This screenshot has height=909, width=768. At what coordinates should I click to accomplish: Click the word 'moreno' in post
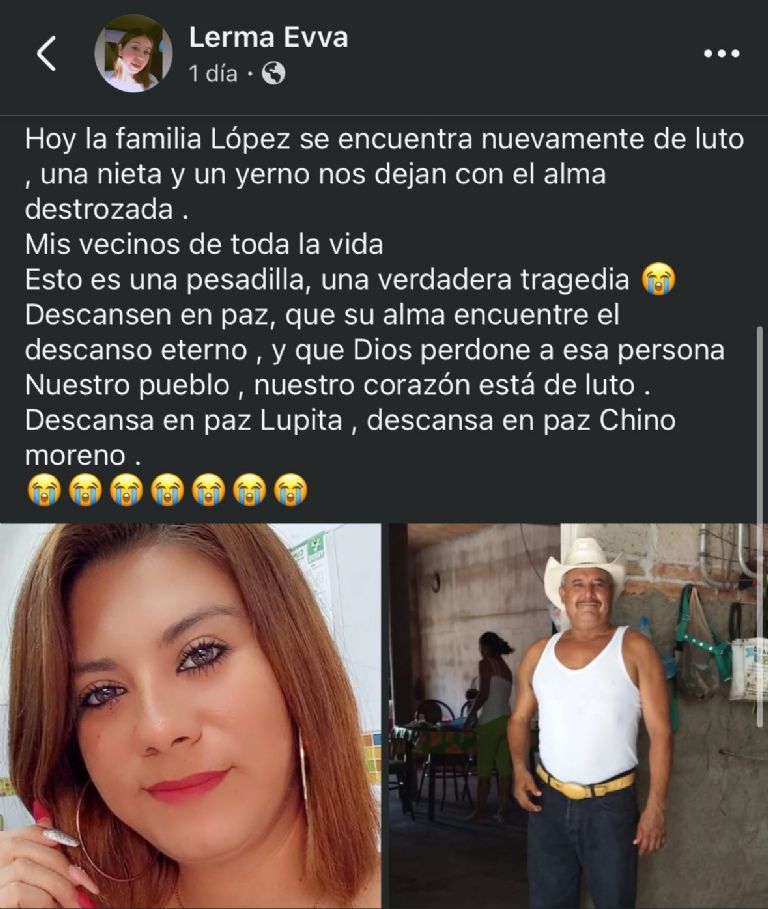coord(75,456)
